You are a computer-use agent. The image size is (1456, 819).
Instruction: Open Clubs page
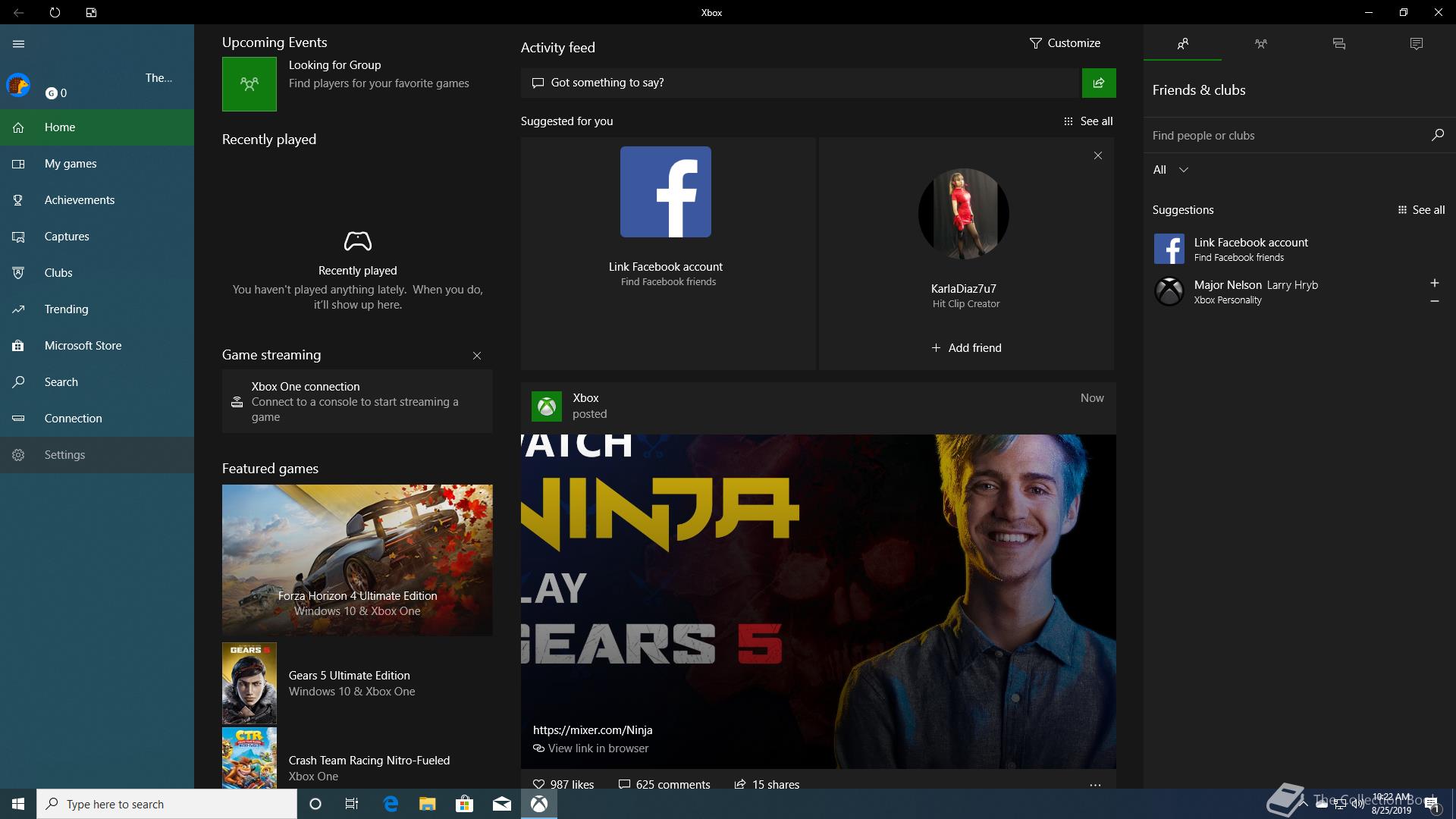coord(97,273)
